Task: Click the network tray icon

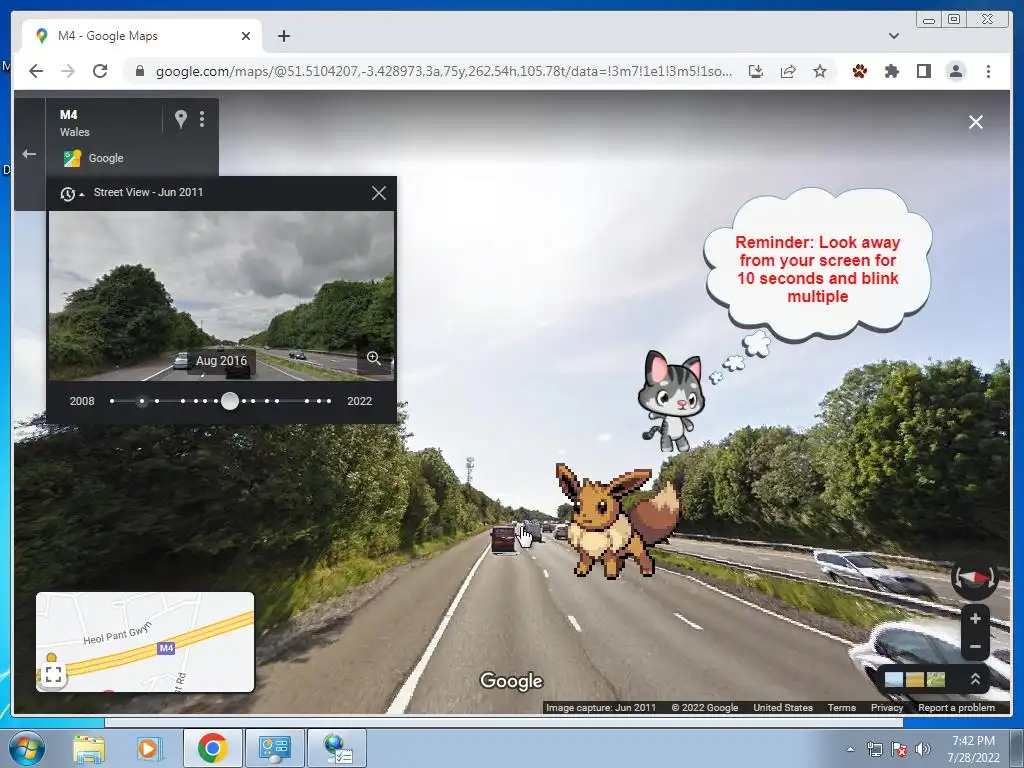Action: coord(874,749)
